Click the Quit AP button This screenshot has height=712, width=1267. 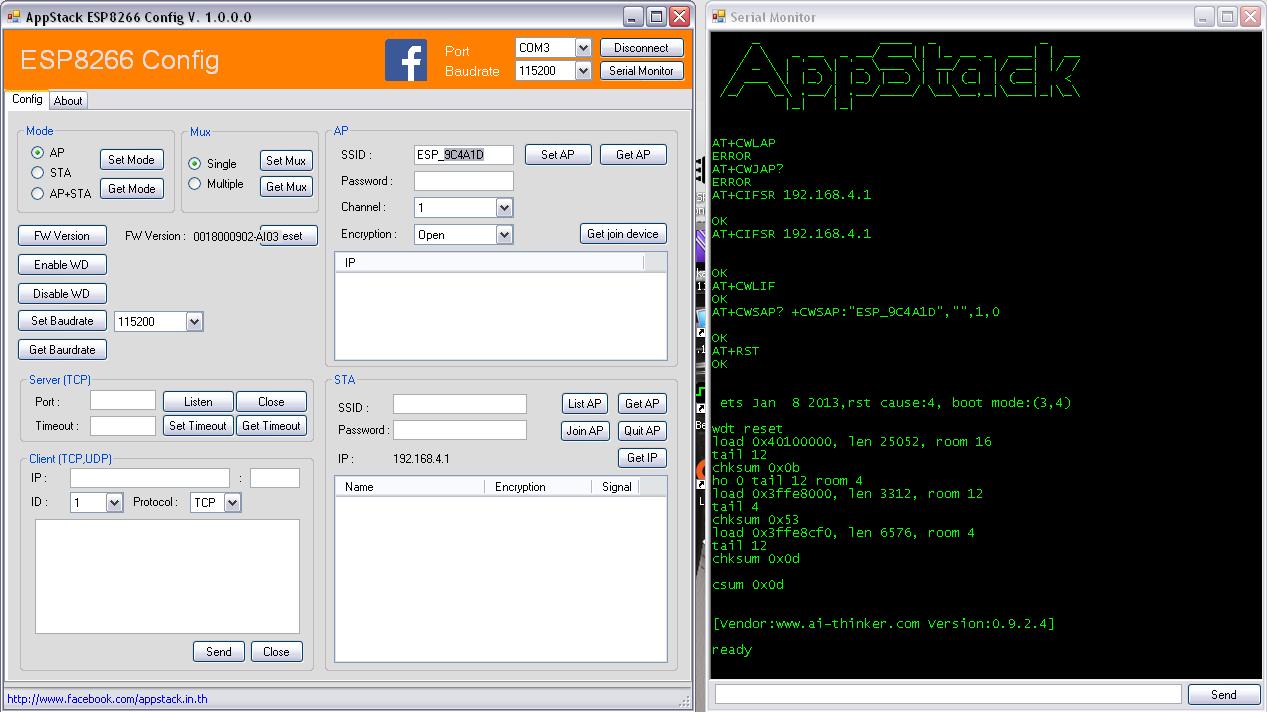coord(642,431)
